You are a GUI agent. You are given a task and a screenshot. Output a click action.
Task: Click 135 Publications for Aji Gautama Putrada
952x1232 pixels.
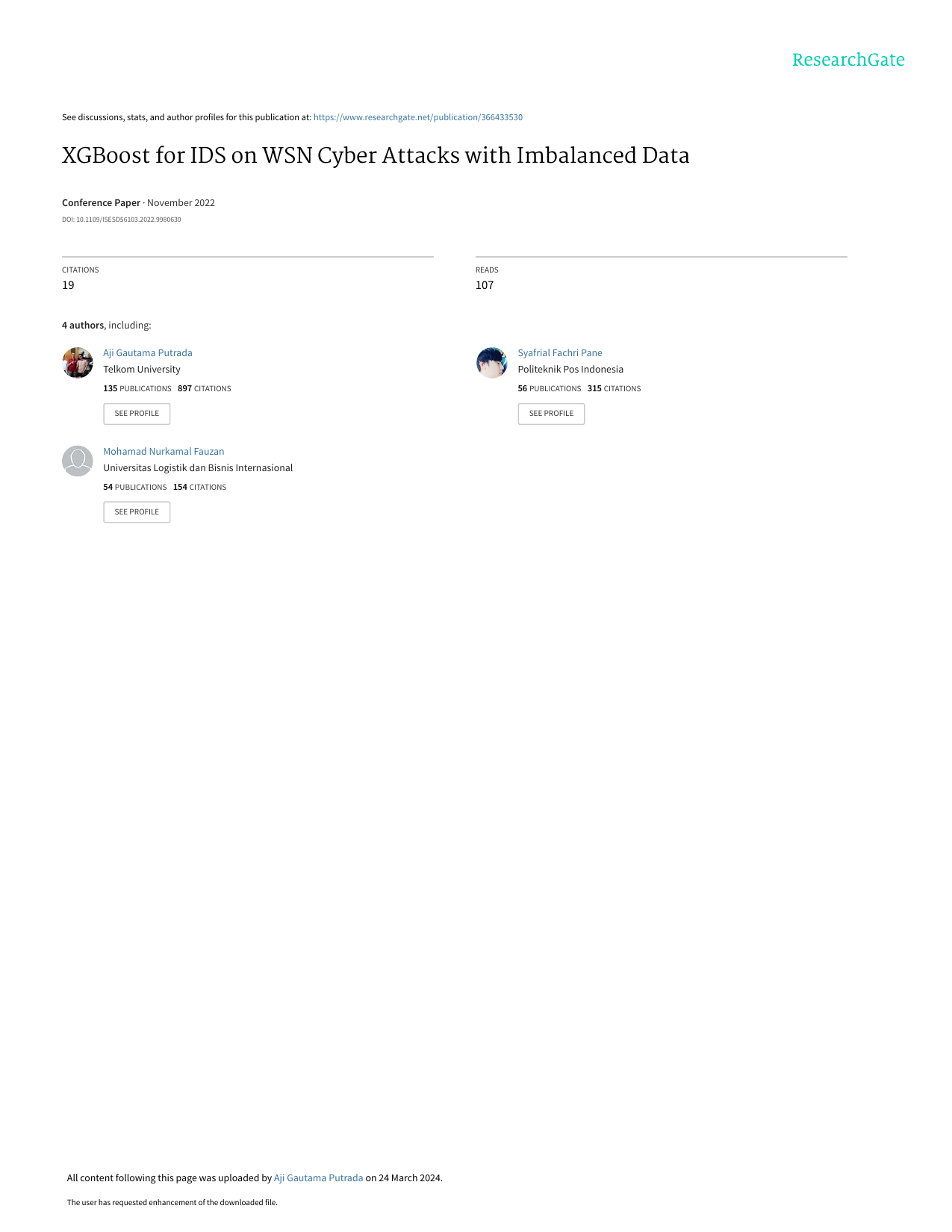tap(137, 389)
